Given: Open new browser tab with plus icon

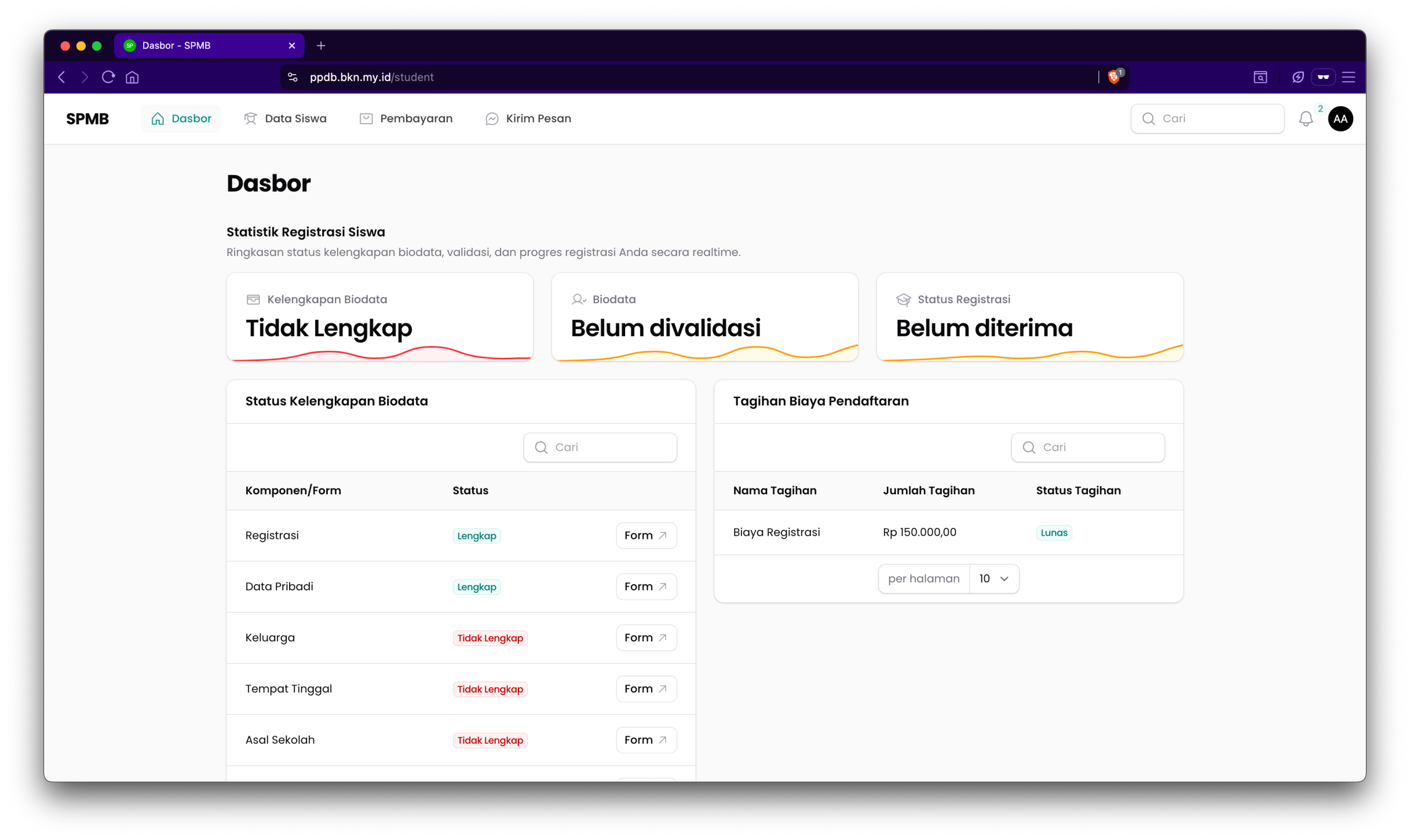Looking at the screenshot, I should tap(321, 46).
